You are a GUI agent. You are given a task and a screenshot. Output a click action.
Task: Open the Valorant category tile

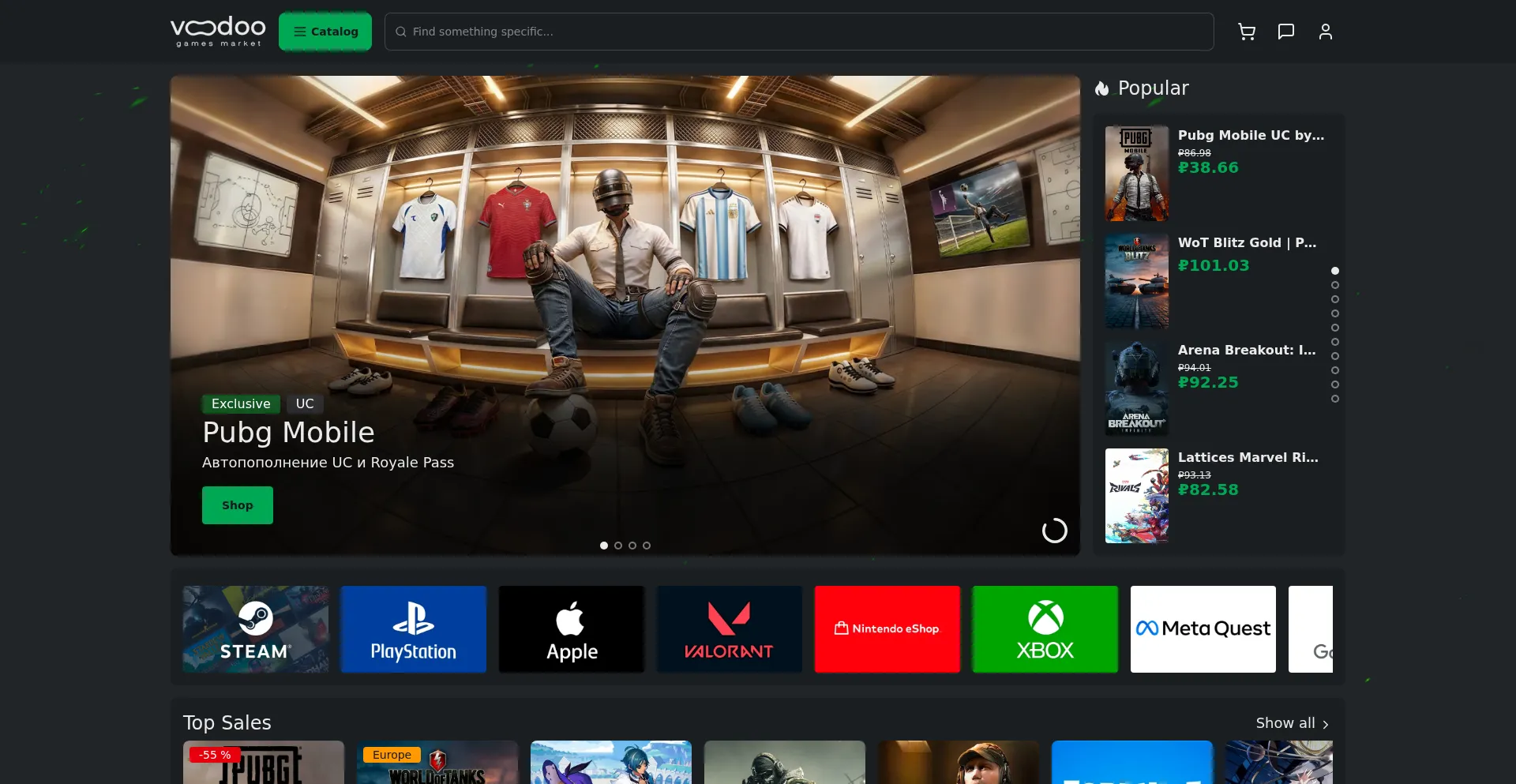(x=730, y=629)
